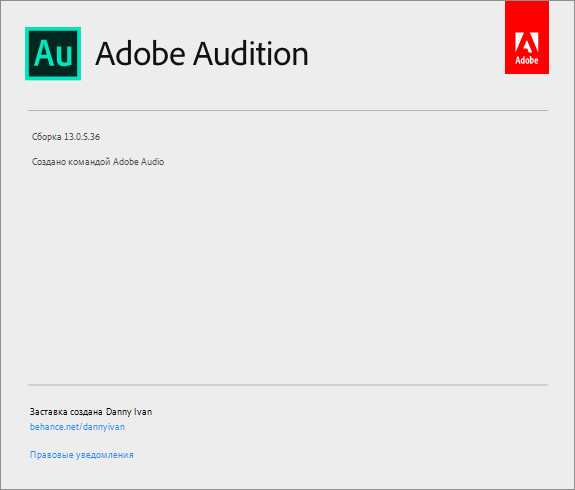Click the Сборка 13.0.5.36 build text

[66, 137]
